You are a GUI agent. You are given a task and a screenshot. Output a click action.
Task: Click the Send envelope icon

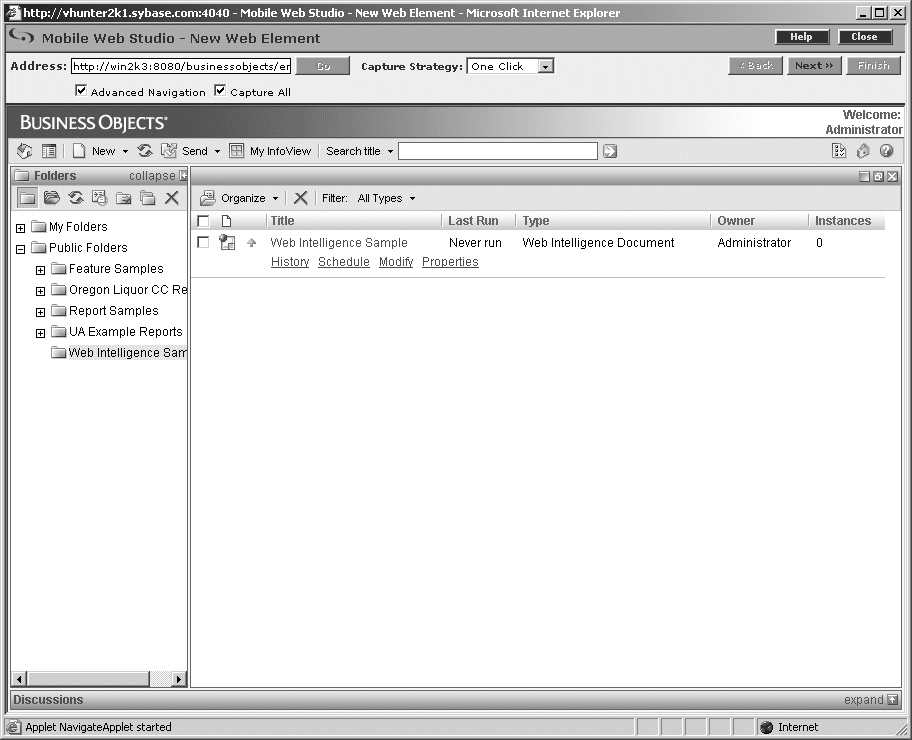tap(169, 151)
